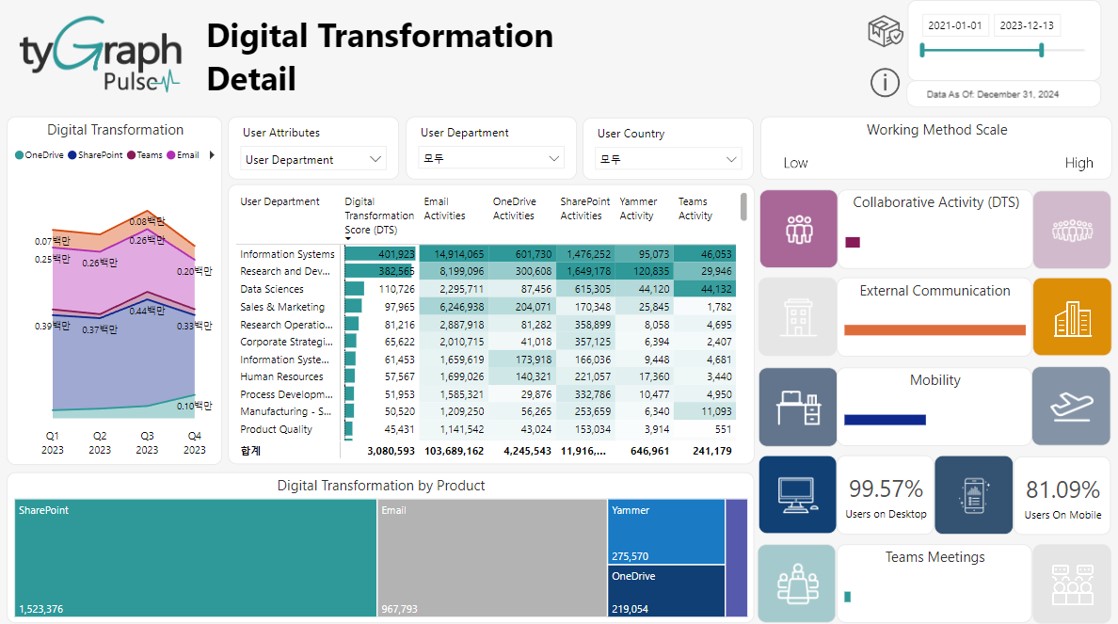Select the Research and Dev... row
Viewport: 1118px width, 624px height.
pyautogui.click(x=486, y=271)
